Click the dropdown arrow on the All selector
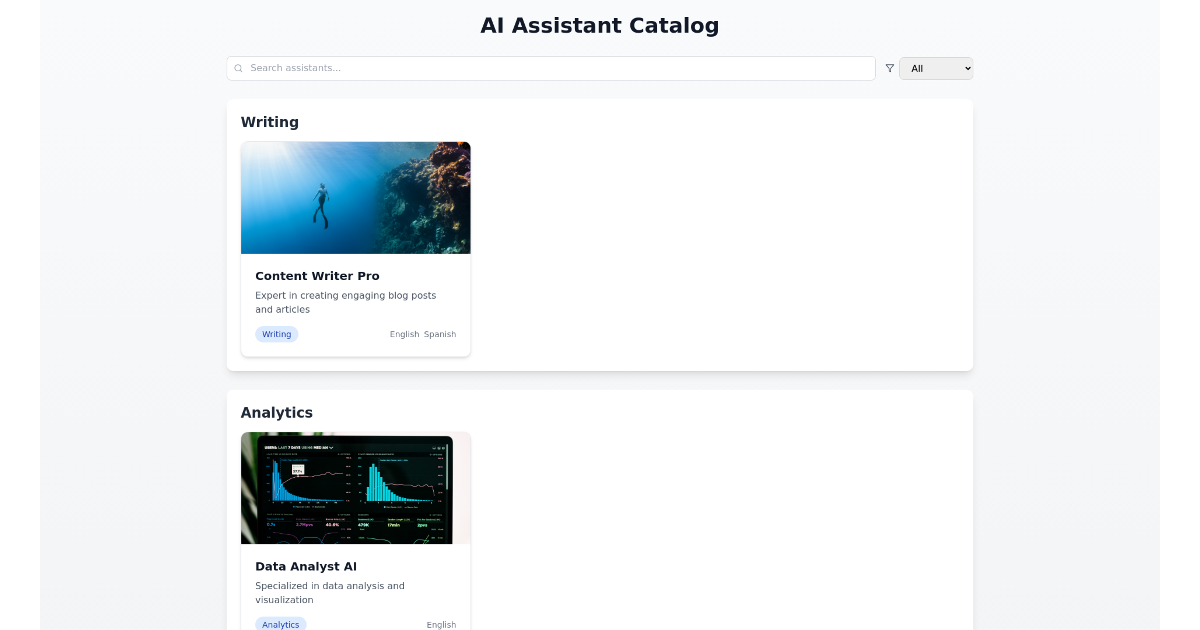1200x630 pixels. pos(966,68)
